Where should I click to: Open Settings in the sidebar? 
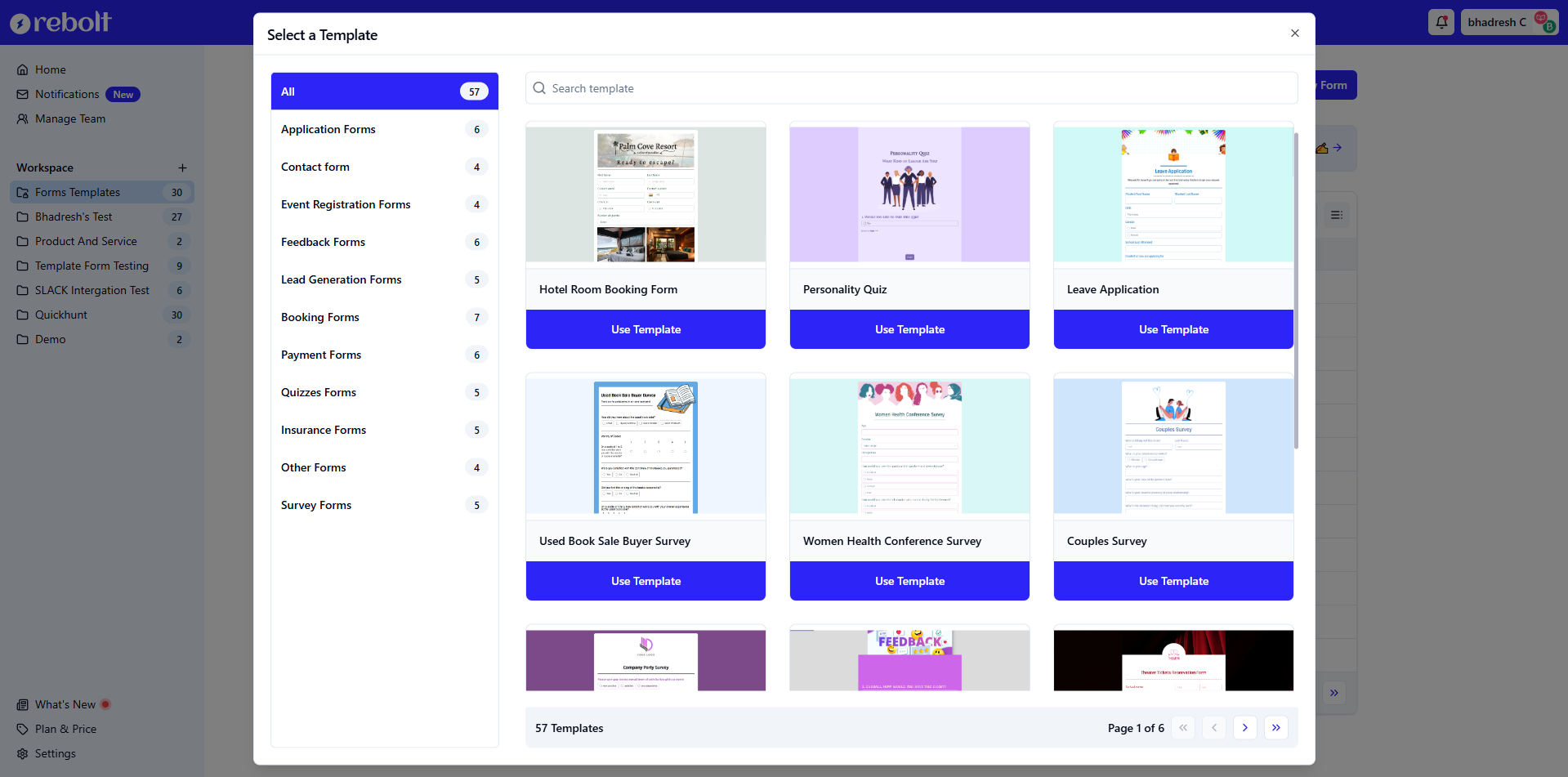102,754
